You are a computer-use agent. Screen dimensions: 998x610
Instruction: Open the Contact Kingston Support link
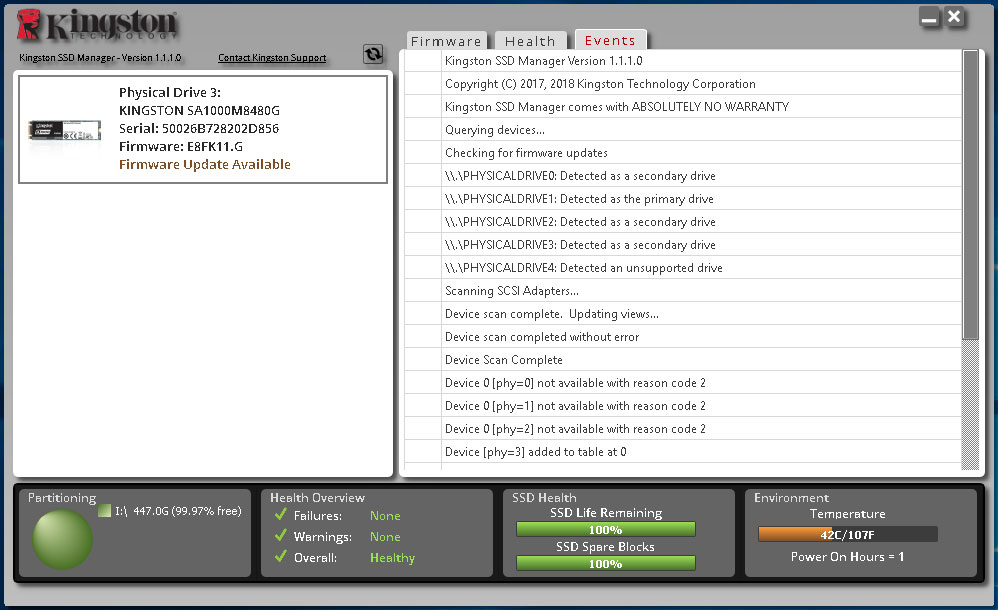272,58
